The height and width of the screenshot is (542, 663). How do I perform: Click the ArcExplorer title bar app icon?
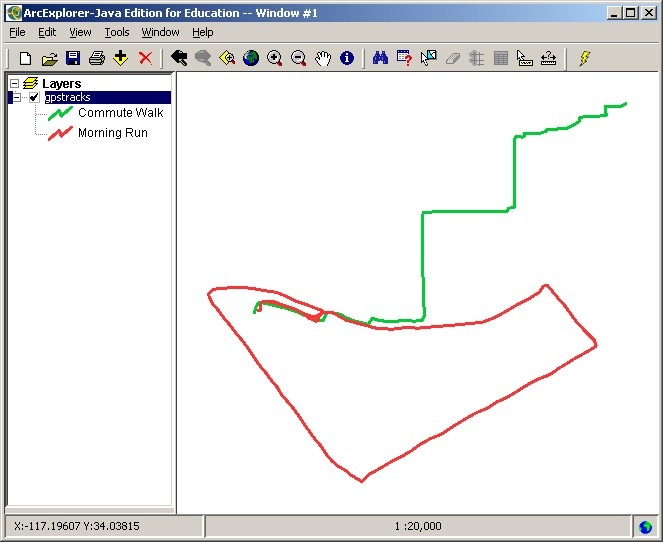pyautogui.click(x=14, y=13)
